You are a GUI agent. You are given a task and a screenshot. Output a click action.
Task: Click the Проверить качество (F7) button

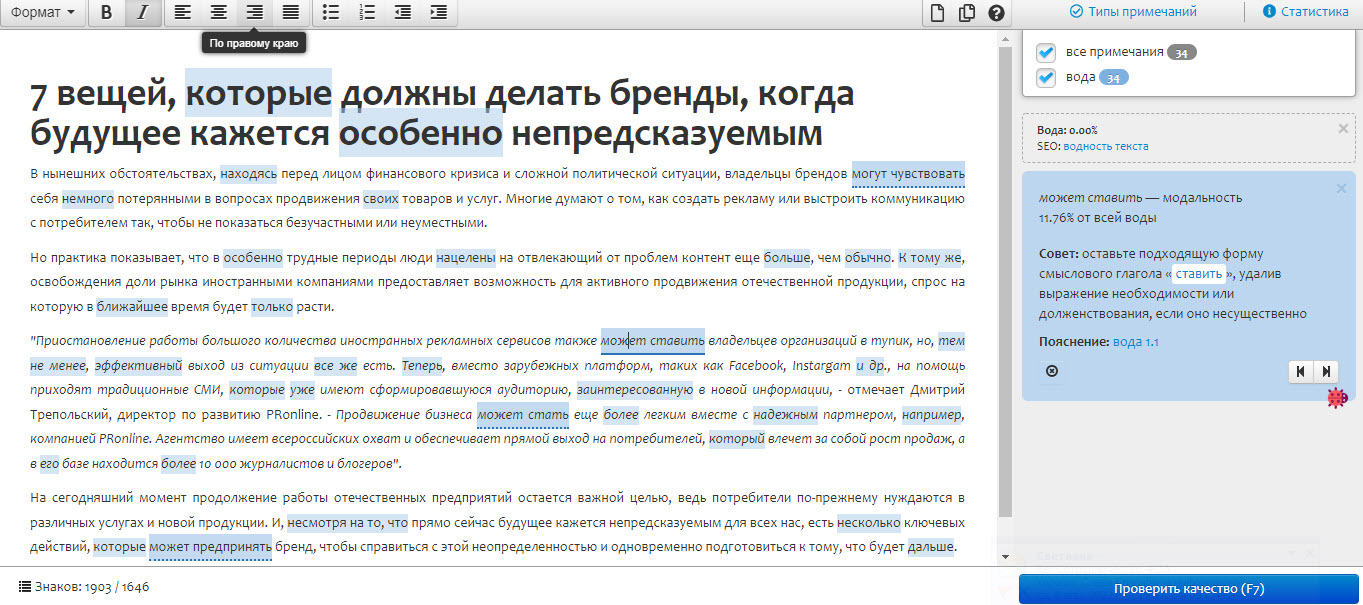pos(1189,589)
